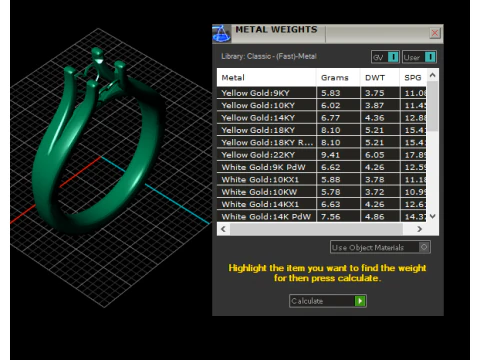Screen dimensions: 480x360
Task: Select the White Gold:9K PdW row
Action: [322, 167]
